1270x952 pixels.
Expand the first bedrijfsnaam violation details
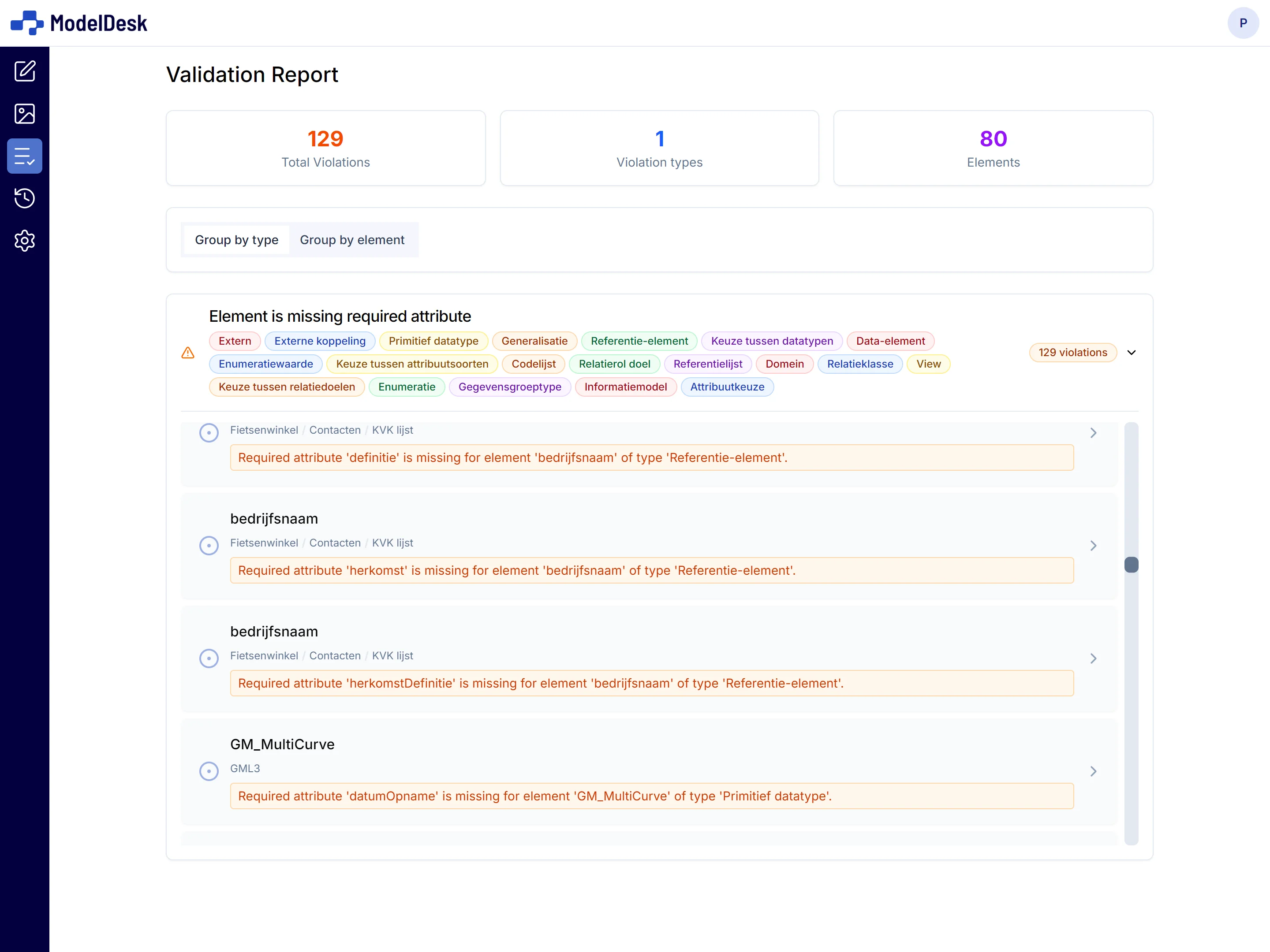(1093, 545)
